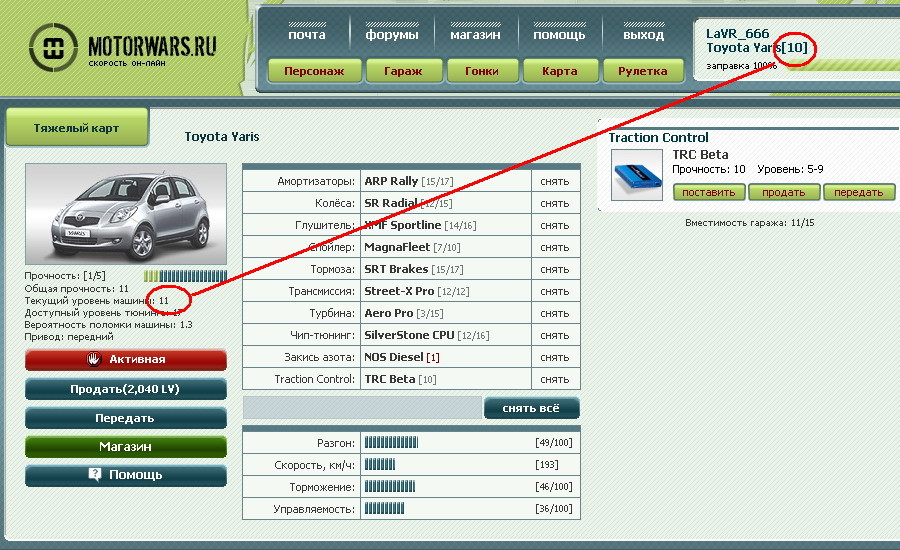Click снять in Тормоза row
This screenshot has width=900, height=550.
click(555, 269)
